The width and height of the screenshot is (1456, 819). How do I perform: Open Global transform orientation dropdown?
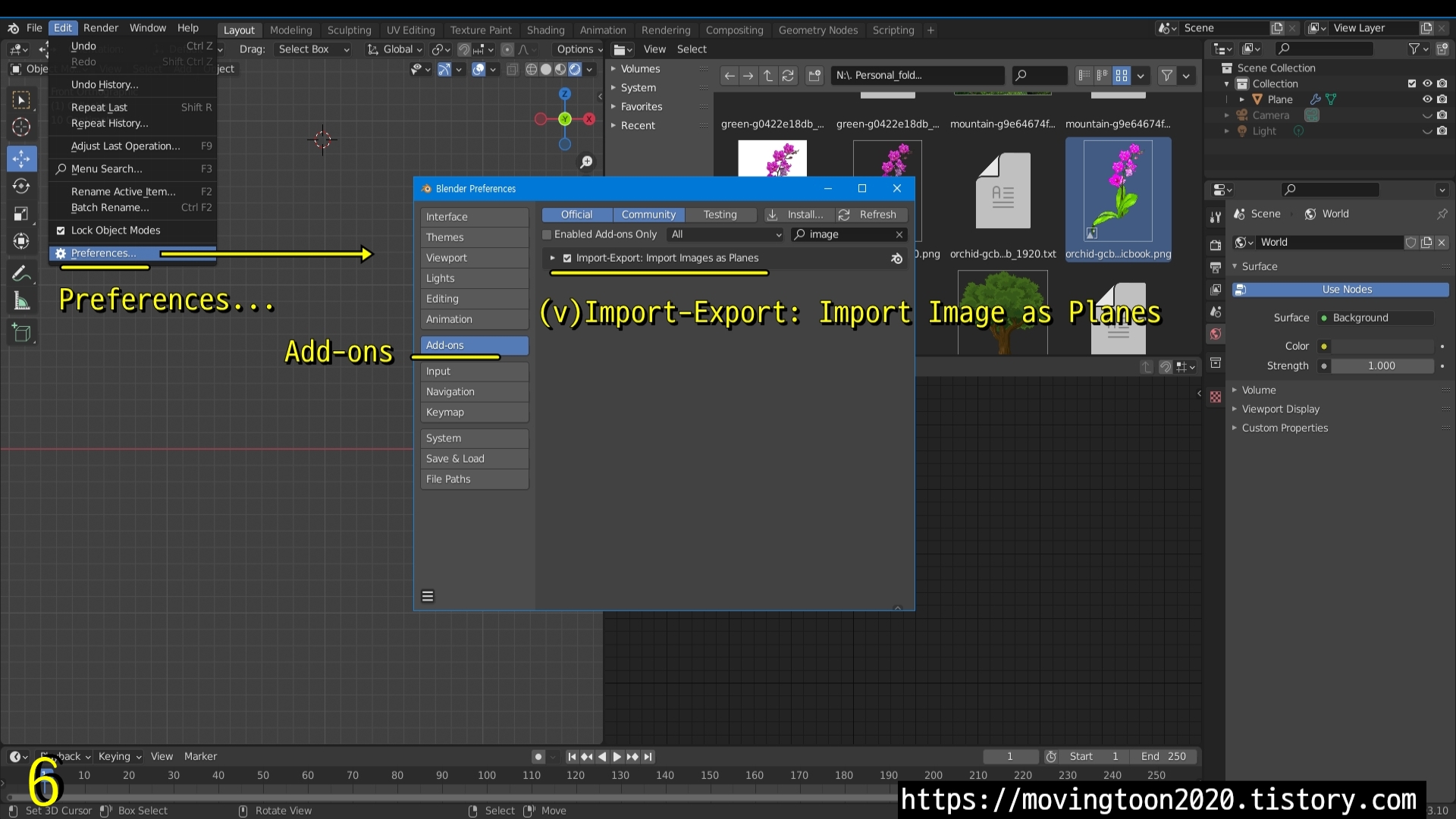[x=395, y=49]
